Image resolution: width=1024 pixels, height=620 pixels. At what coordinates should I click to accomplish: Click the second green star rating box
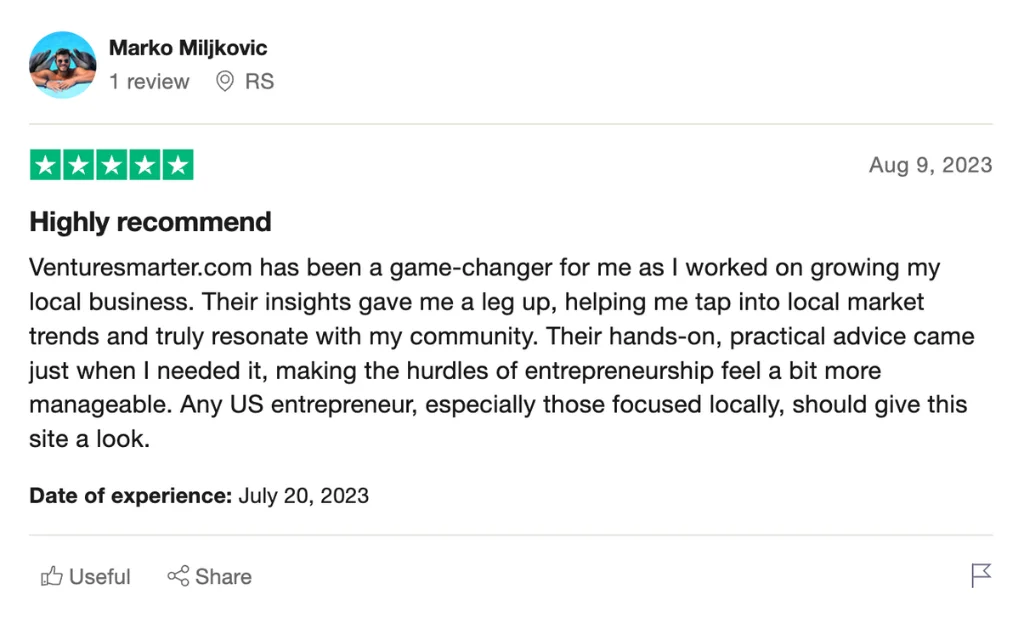79,165
